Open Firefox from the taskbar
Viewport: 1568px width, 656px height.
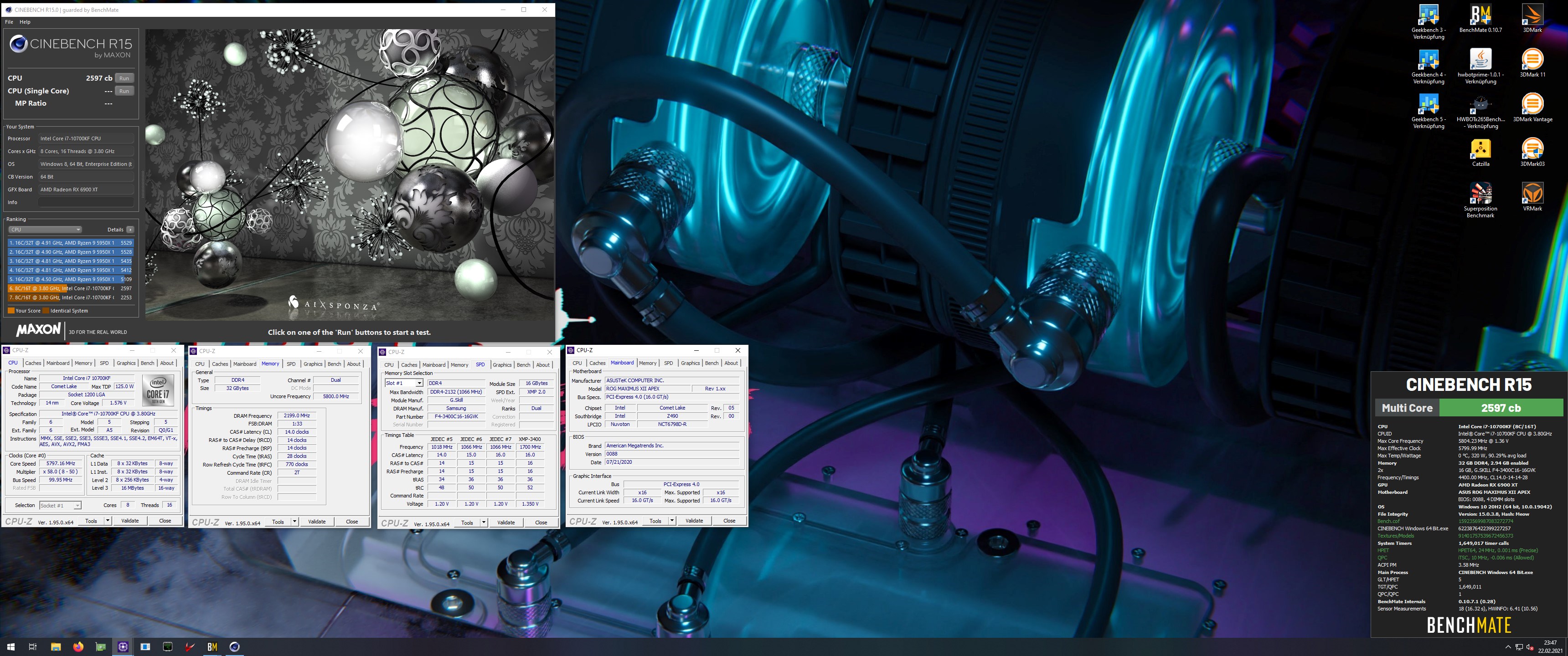(78, 646)
